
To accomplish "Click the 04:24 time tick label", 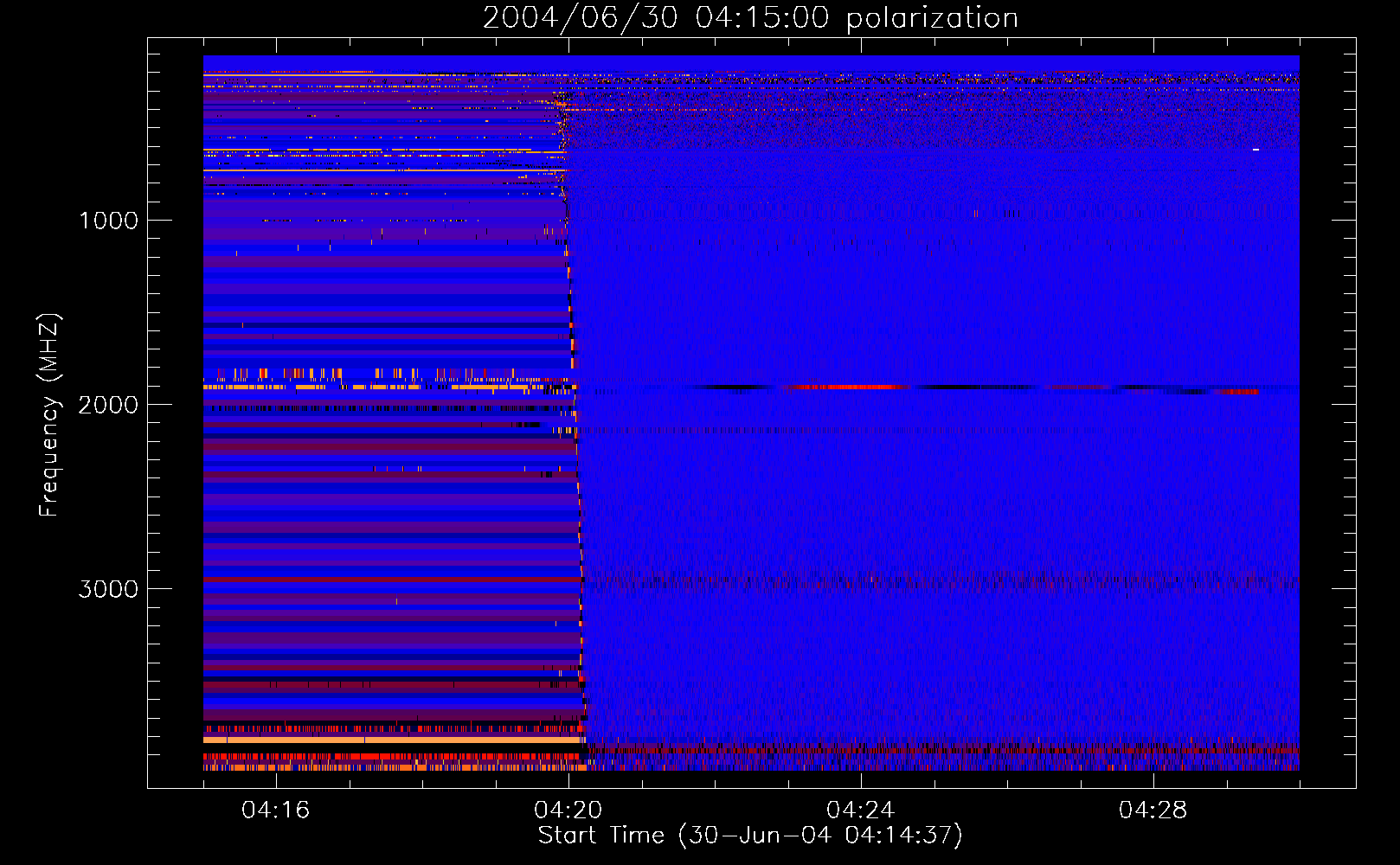I will [861, 811].
